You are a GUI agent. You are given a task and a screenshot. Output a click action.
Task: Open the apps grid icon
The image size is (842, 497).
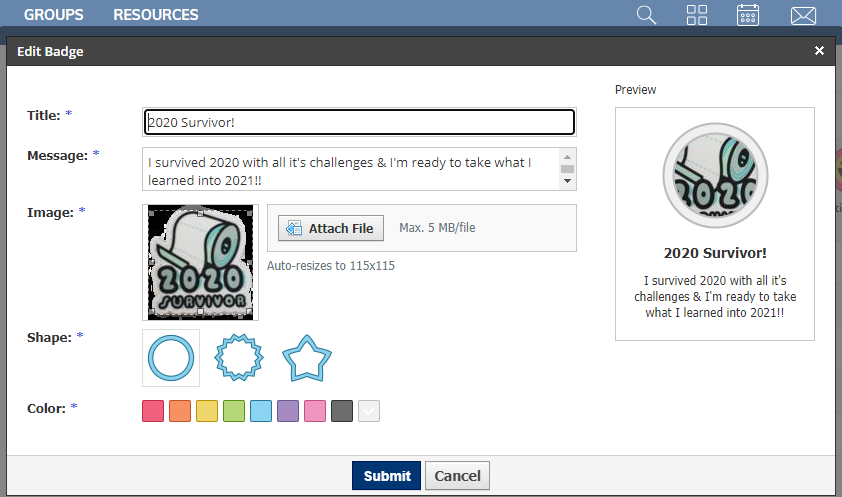696,15
